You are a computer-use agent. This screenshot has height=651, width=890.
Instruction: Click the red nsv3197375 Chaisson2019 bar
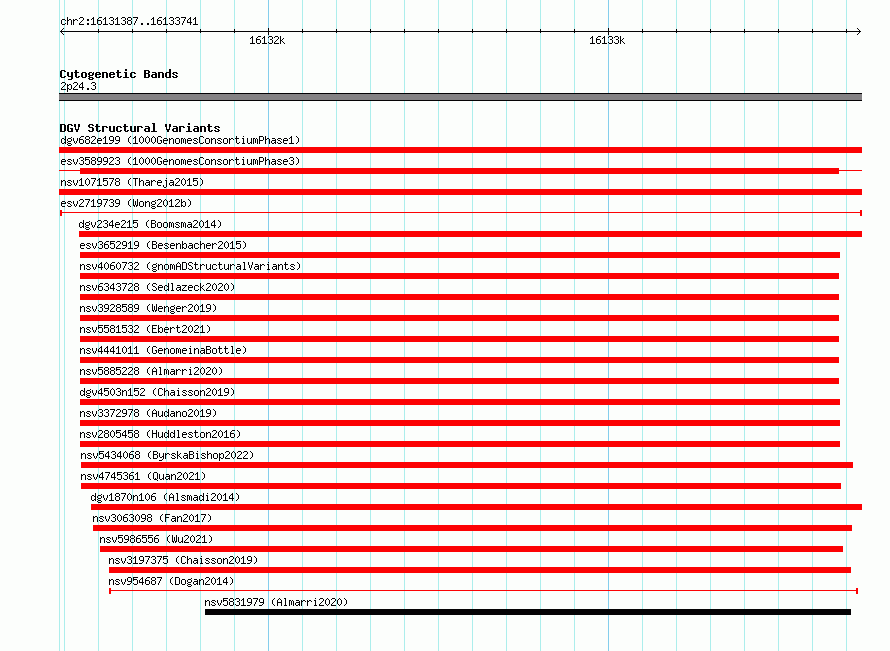(x=480, y=570)
